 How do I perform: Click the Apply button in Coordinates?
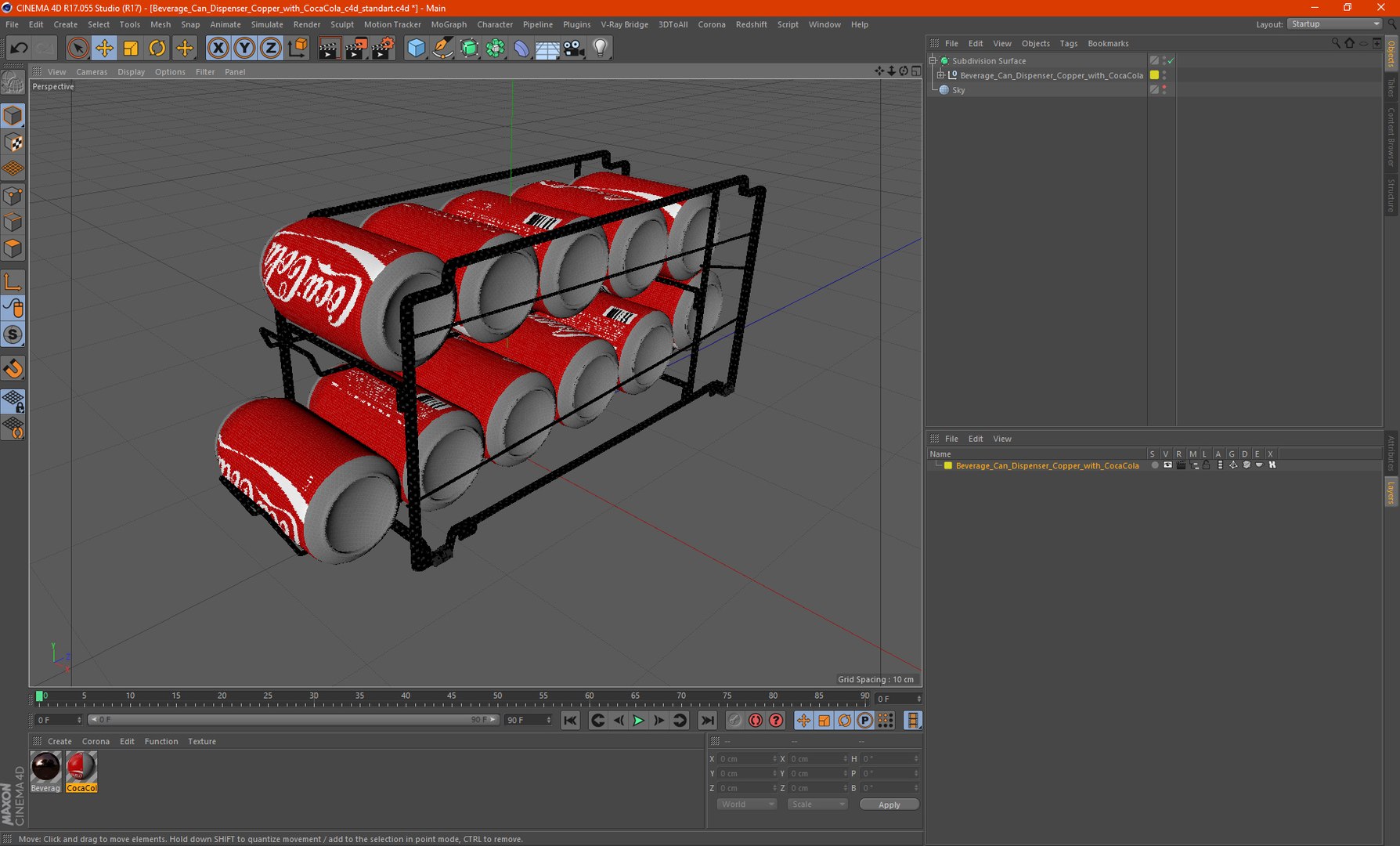click(889, 804)
